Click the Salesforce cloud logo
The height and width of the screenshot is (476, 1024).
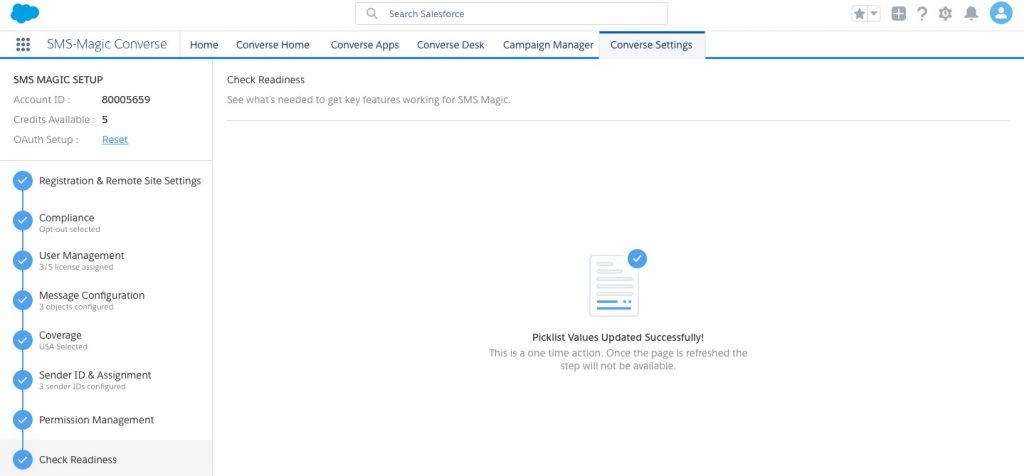(25, 13)
